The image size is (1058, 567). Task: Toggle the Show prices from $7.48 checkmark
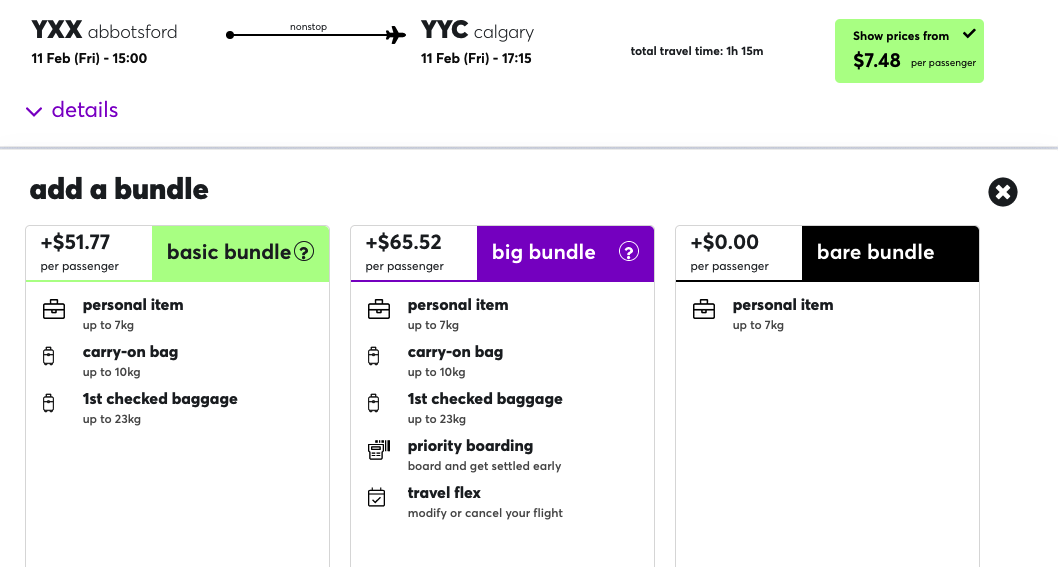point(967,34)
